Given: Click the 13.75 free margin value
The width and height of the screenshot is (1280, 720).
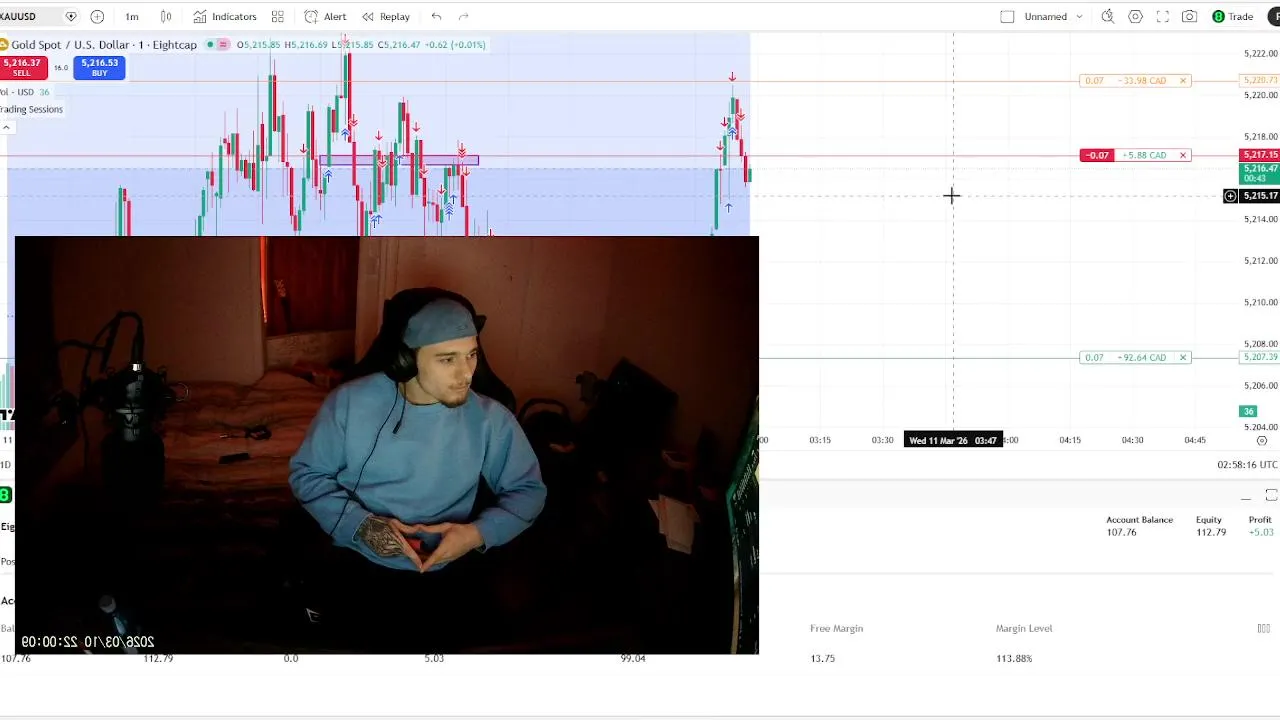Looking at the screenshot, I should coord(822,658).
